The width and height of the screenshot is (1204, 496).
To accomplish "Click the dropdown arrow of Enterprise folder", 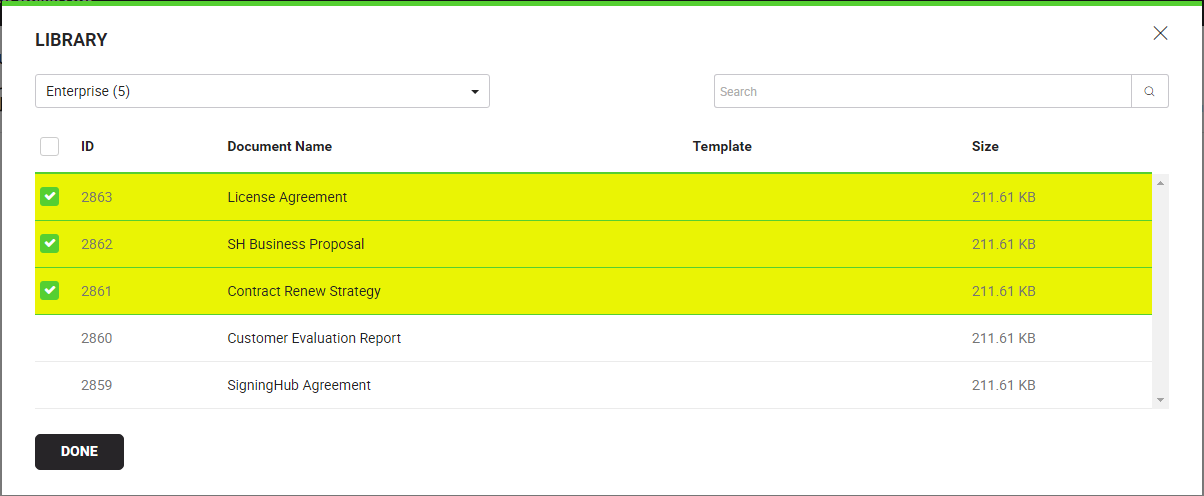I will coord(474,92).
